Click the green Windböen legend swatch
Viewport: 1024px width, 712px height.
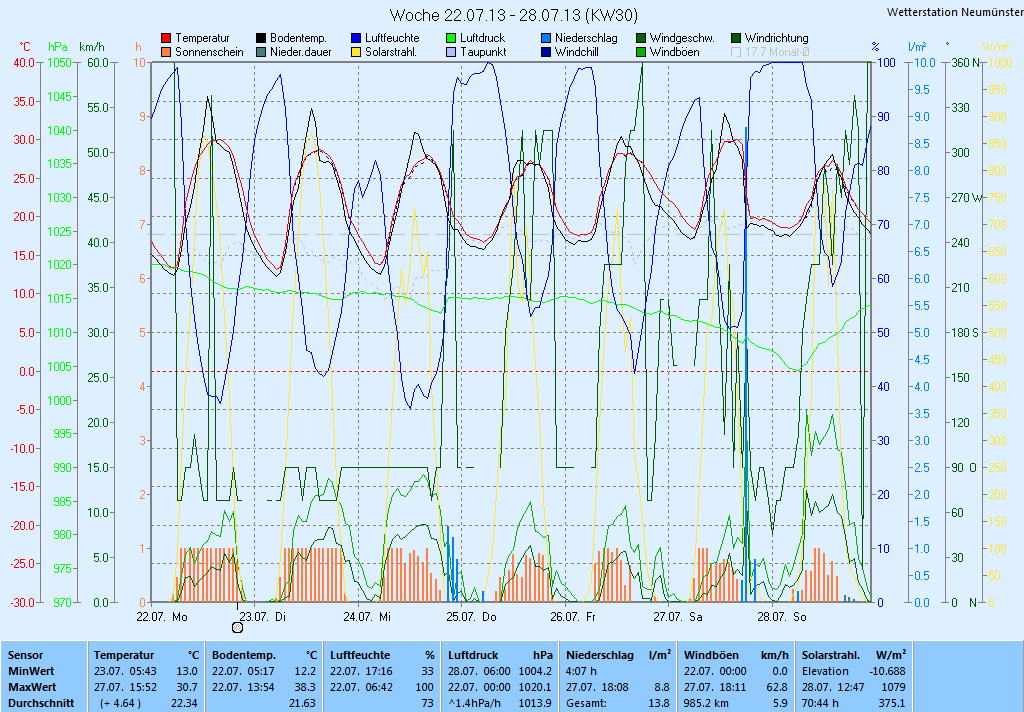(x=641, y=52)
